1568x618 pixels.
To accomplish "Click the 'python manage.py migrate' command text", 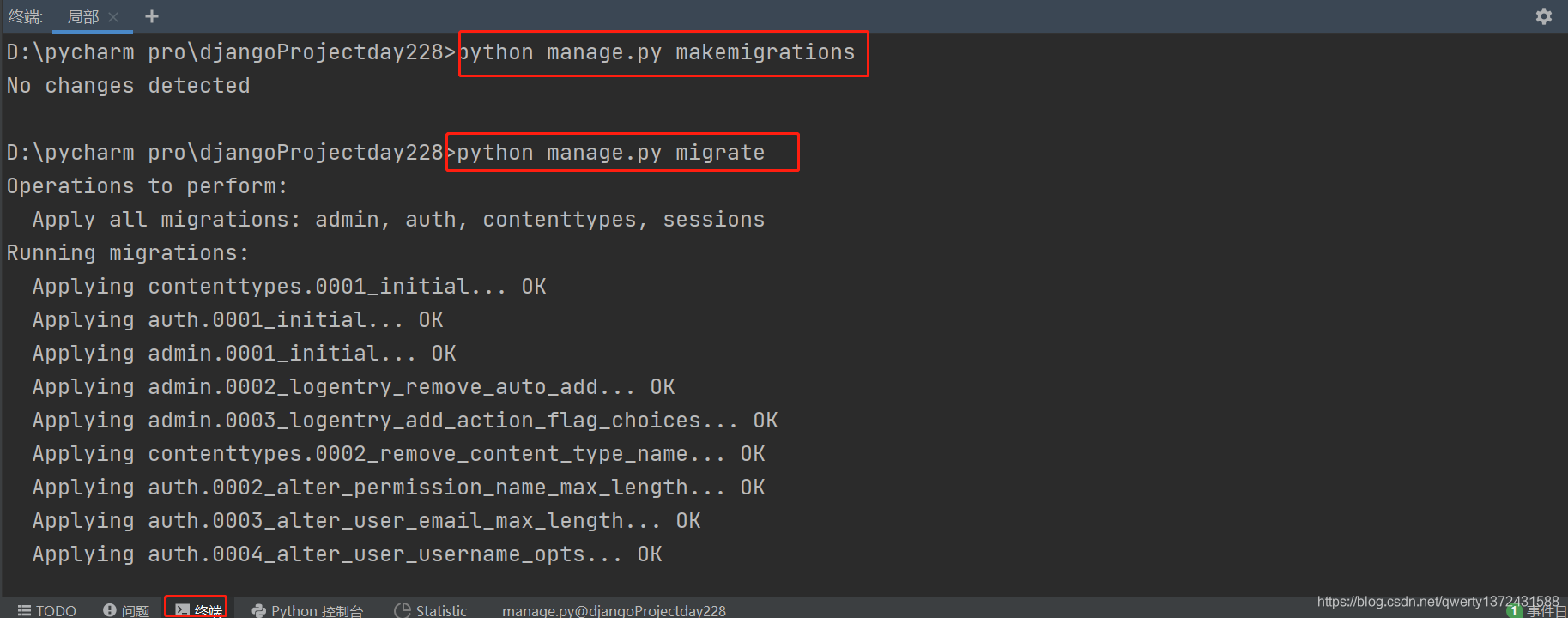I will [610, 153].
